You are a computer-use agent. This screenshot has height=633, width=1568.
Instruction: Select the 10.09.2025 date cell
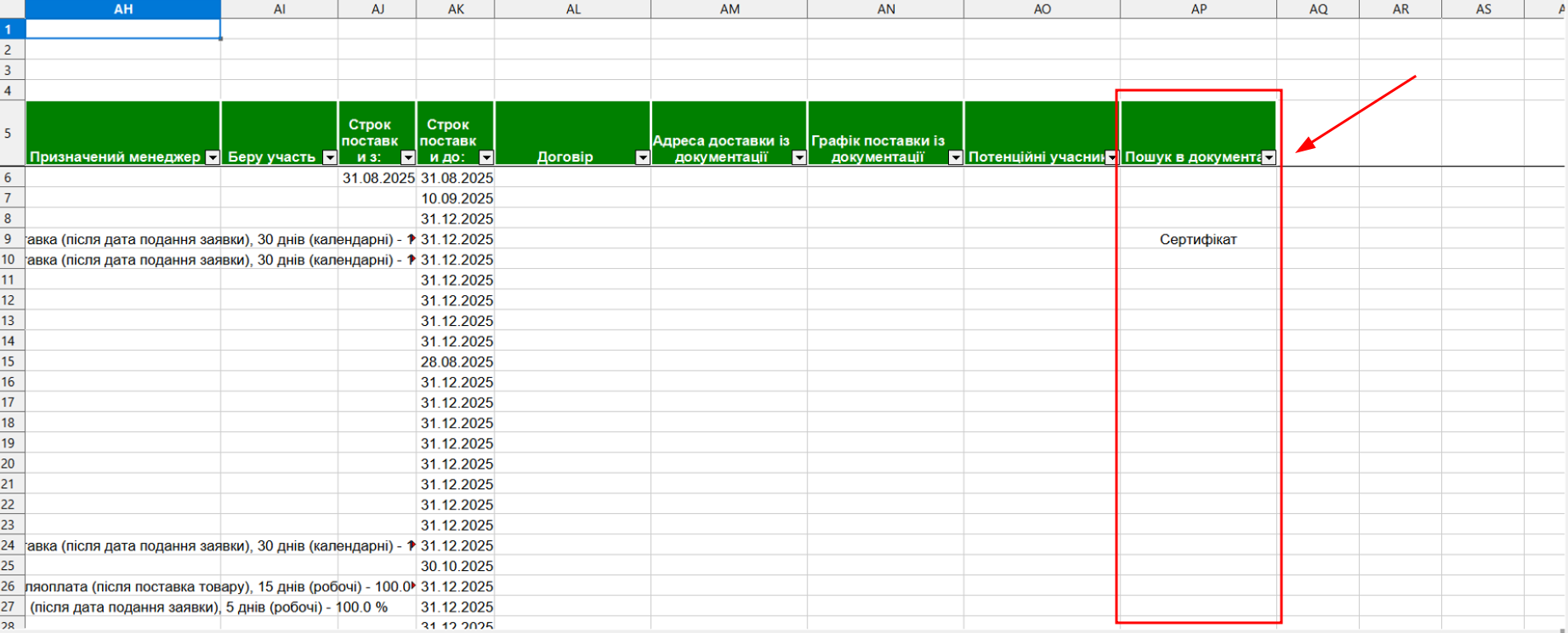coord(457,198)
